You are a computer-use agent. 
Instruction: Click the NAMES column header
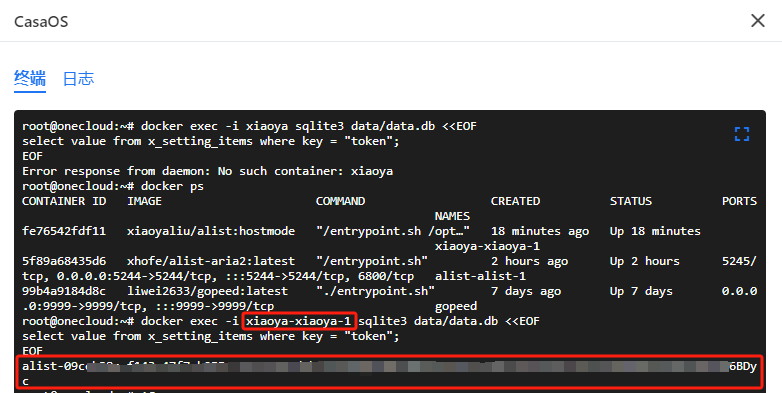[x=452, y=216]
